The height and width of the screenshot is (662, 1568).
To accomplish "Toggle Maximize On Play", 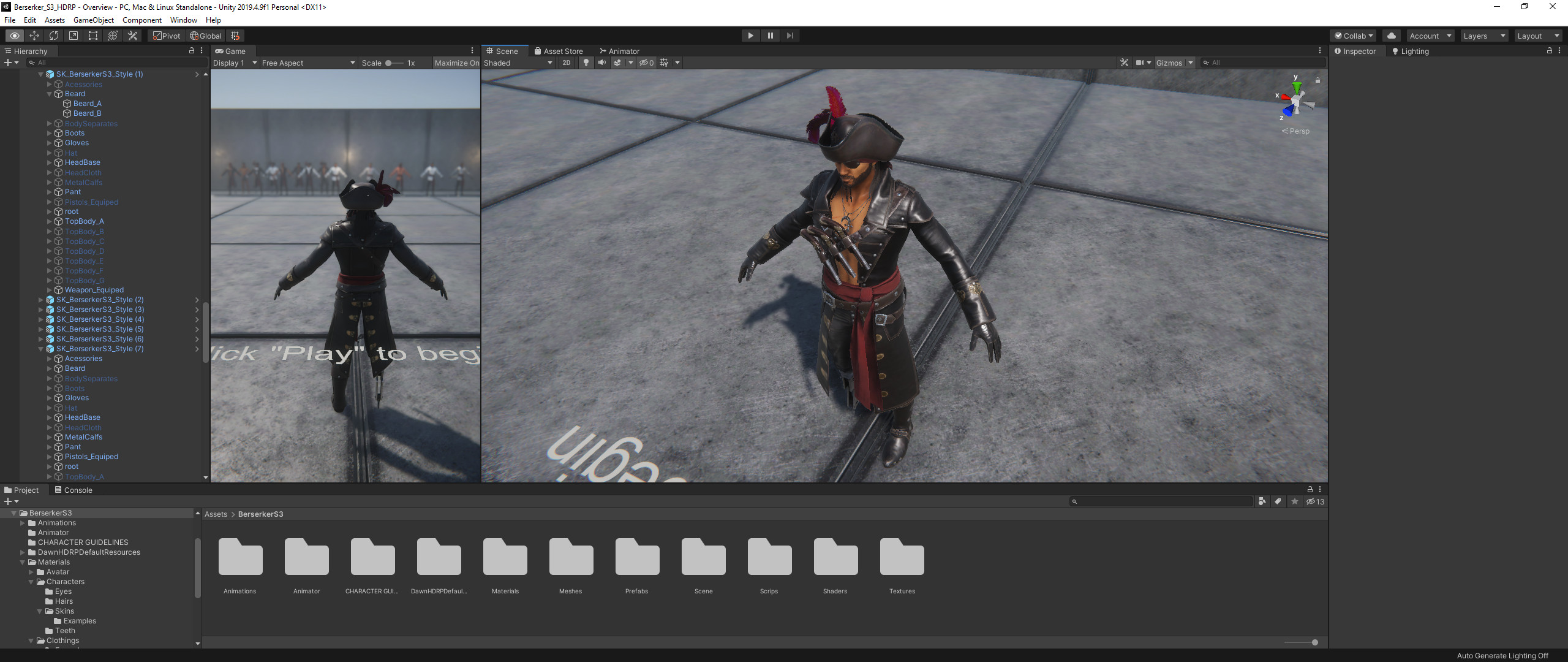I will [x=456, y=63].
